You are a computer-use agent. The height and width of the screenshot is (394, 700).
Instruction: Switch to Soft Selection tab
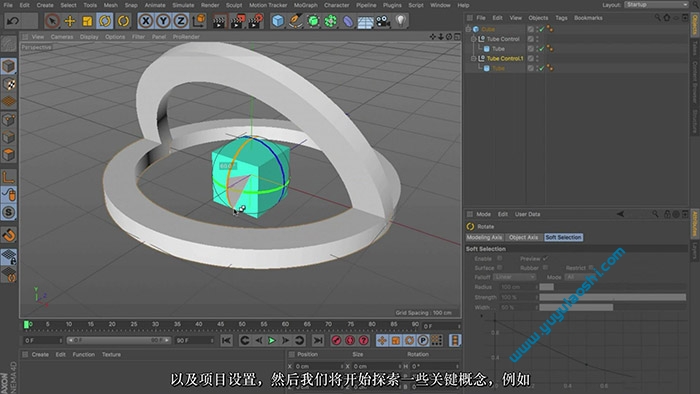(563, 237)
